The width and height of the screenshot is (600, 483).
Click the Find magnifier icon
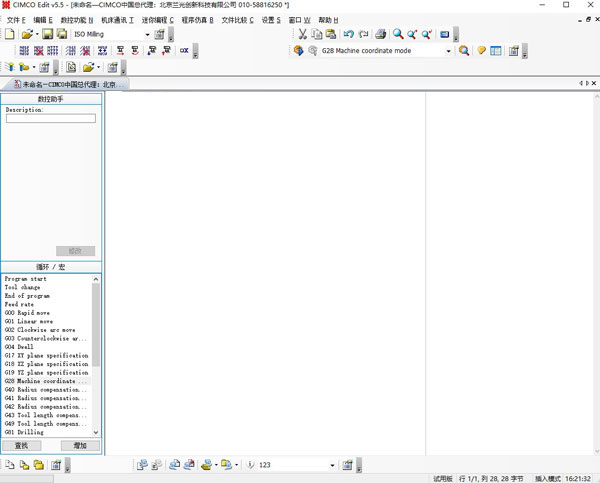398,34
